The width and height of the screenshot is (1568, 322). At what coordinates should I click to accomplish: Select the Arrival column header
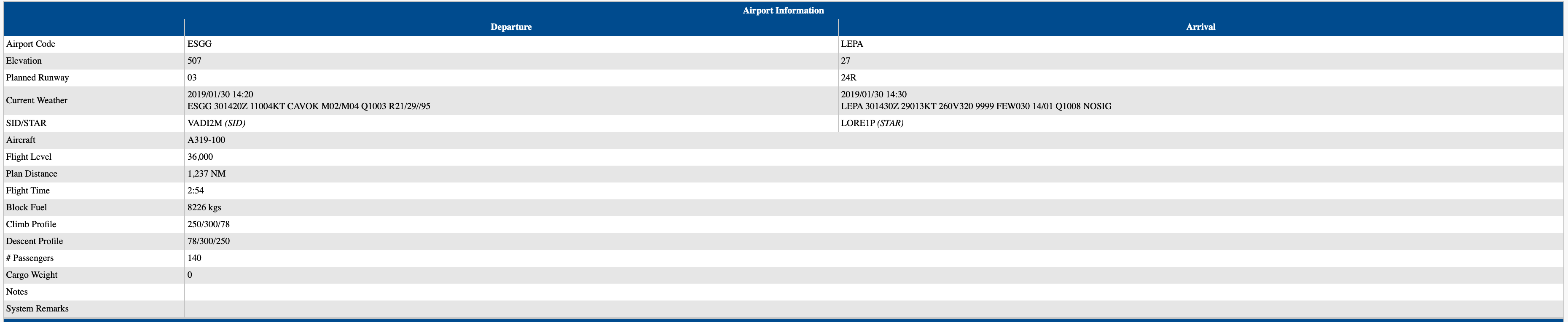coord(1200,27)
